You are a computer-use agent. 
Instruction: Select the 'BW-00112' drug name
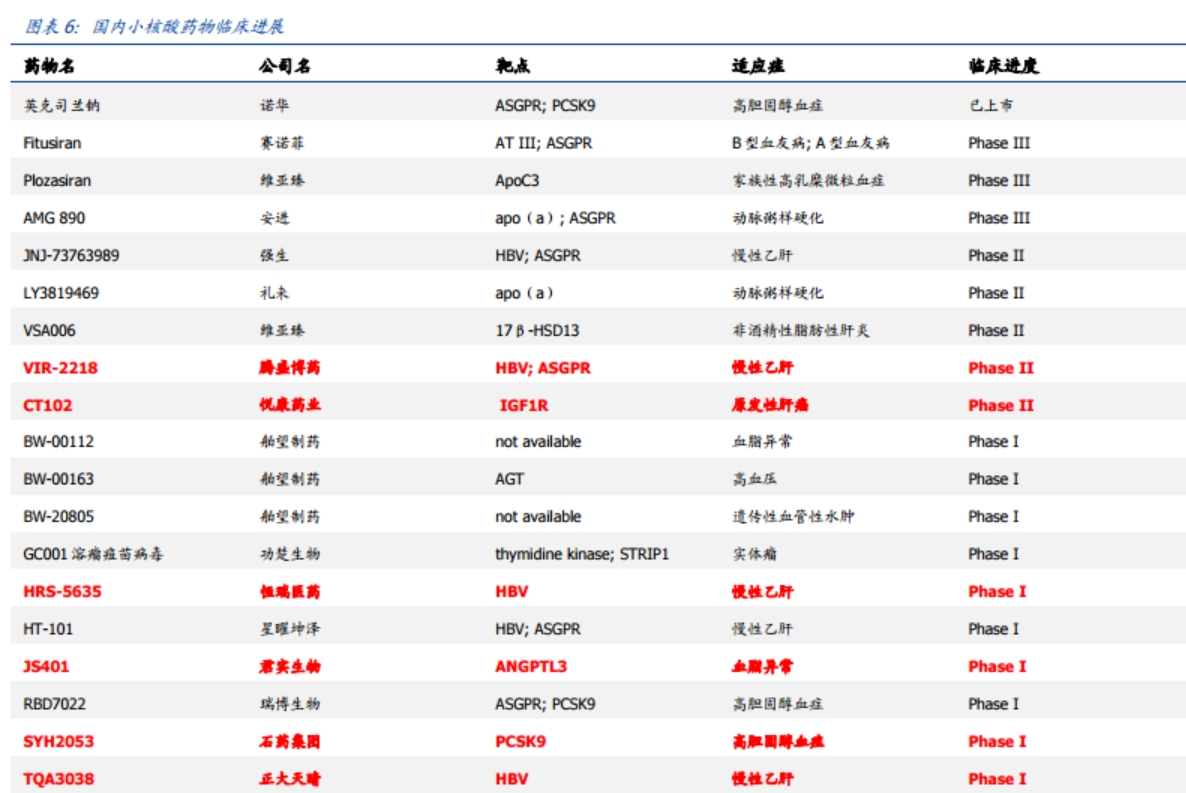tap(58, 442)
